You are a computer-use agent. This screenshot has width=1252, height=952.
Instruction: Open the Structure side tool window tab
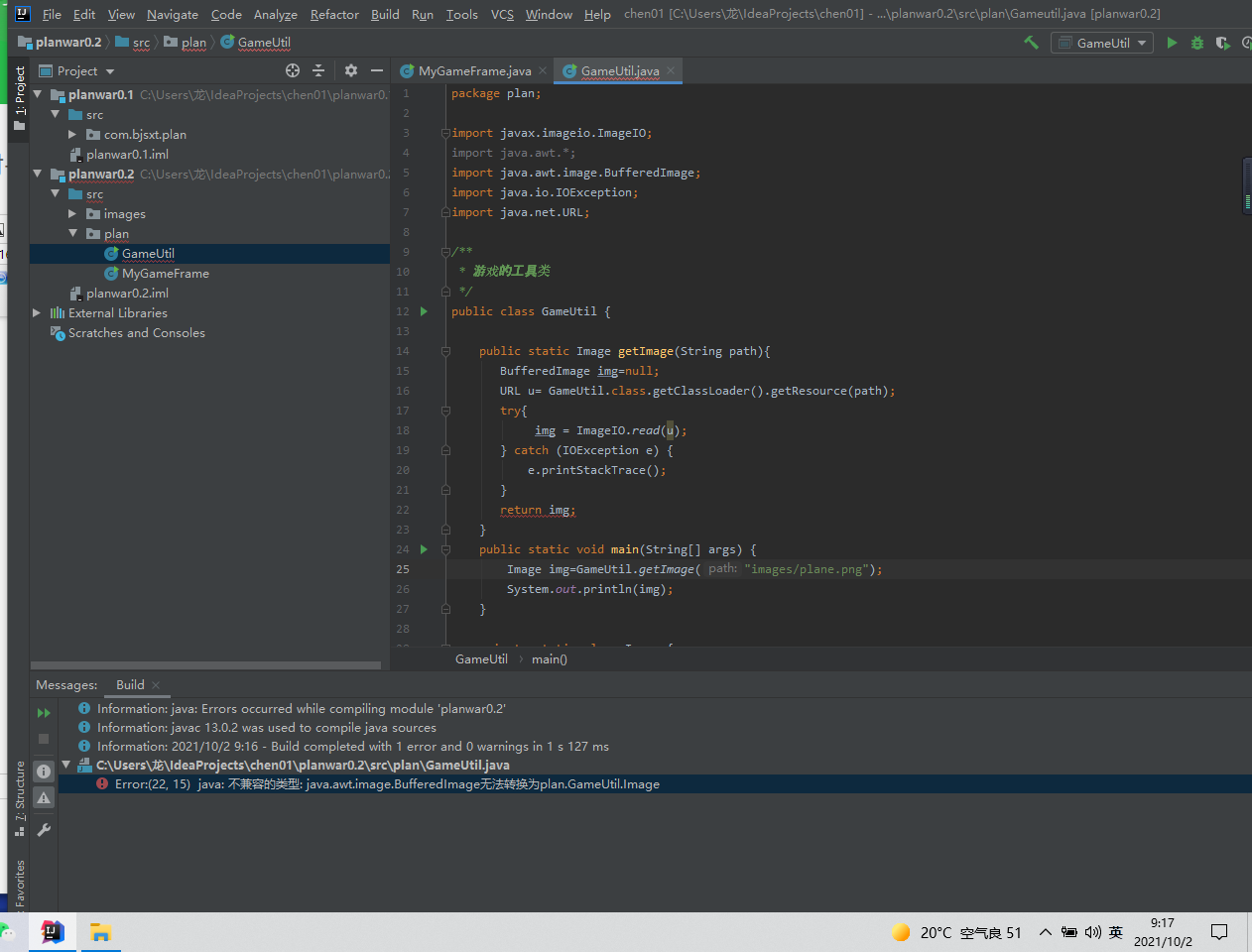19,798
